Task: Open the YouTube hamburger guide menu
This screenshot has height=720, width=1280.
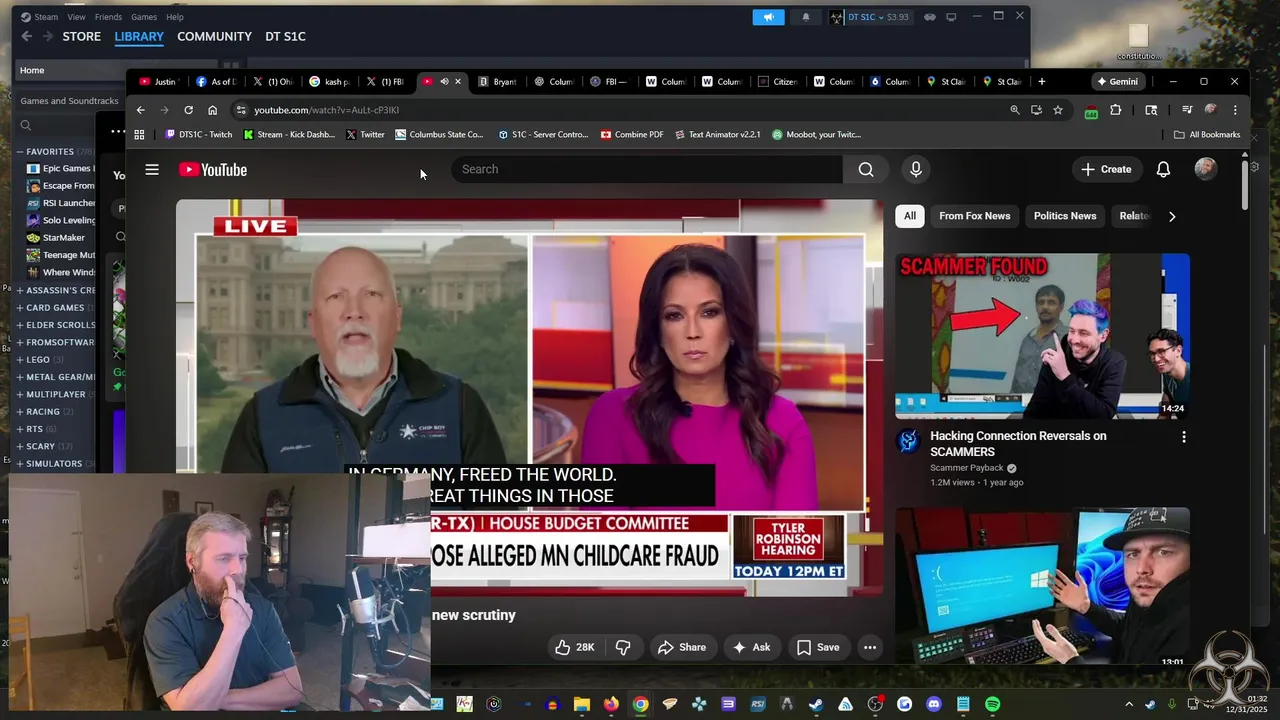Action: [152, 169]
